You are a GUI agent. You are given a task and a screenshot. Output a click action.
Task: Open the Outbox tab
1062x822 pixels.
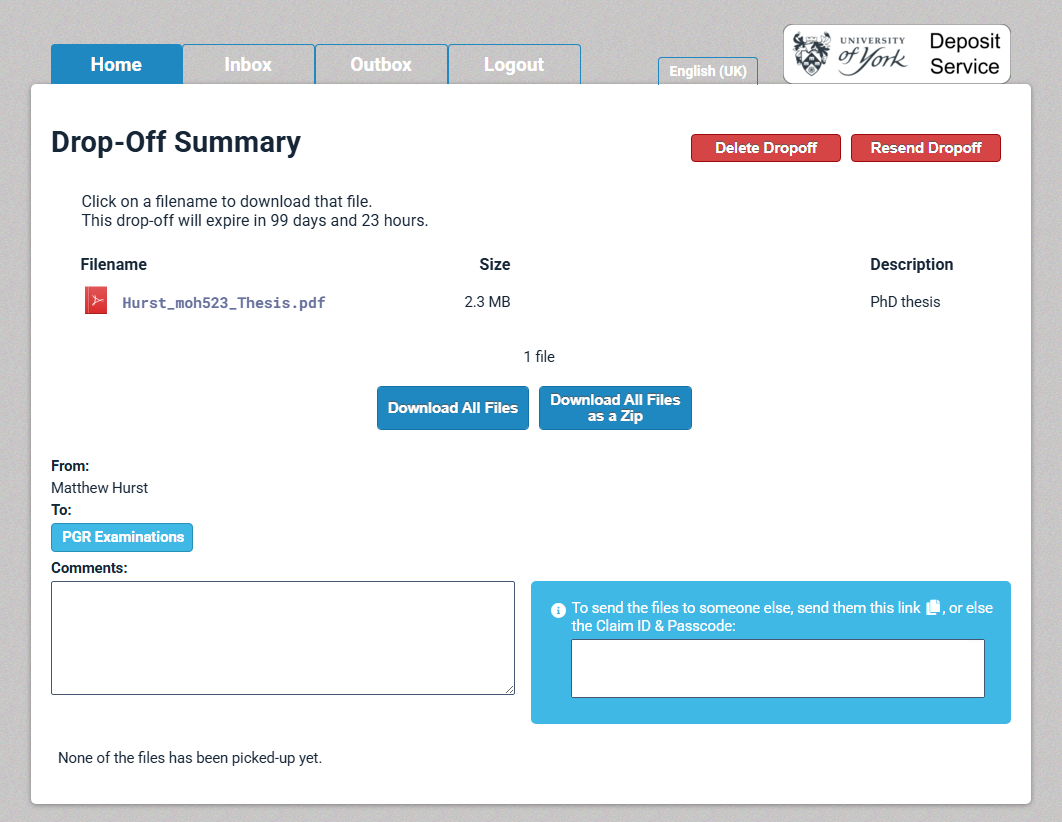pyautogui.click(x=381, y=64)
